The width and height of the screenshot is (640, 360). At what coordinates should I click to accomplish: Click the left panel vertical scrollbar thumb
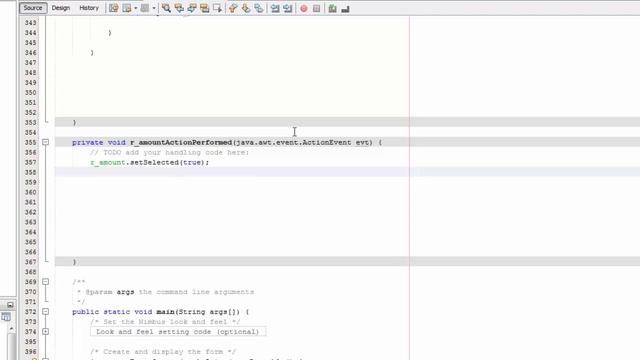point(11,347)
